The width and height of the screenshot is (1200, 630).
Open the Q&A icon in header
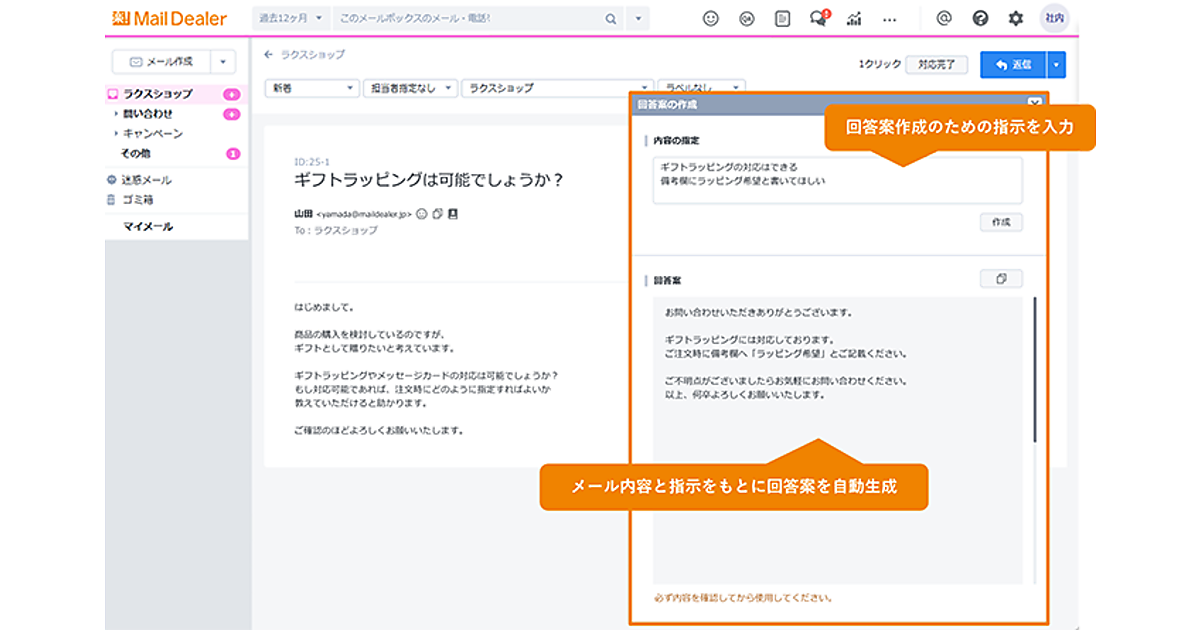(746, 18)
